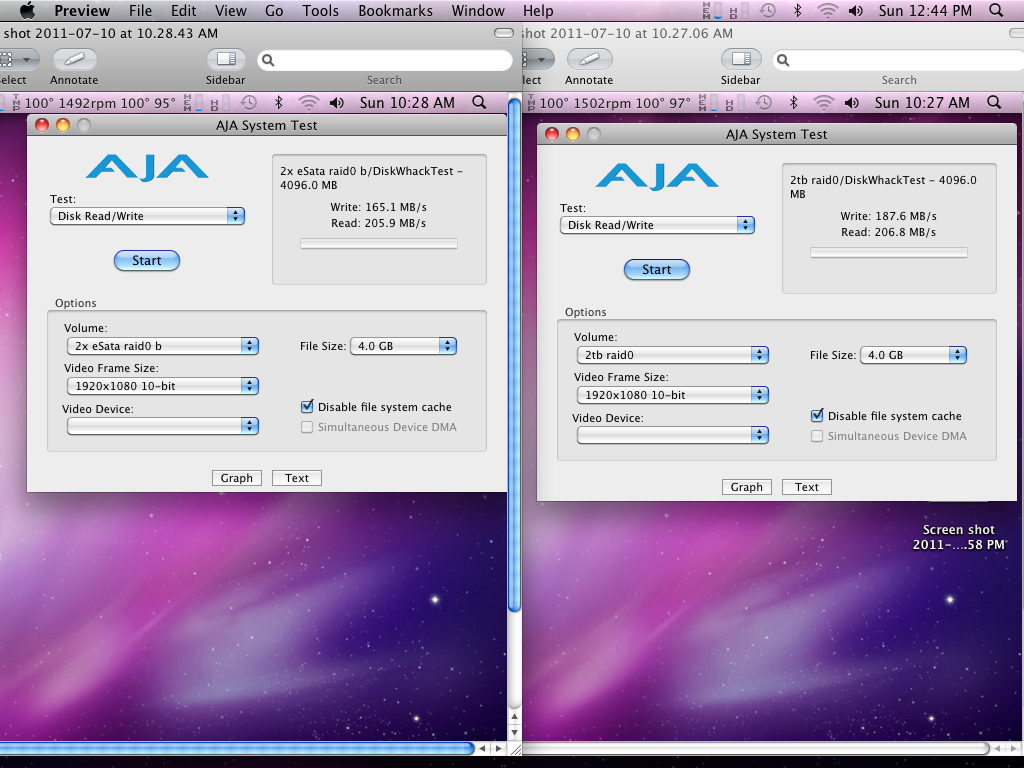Click the Time Machine icon in the left screenshot's menu bar
This screenshot has height=768, width=1024.
click(249, 103)
